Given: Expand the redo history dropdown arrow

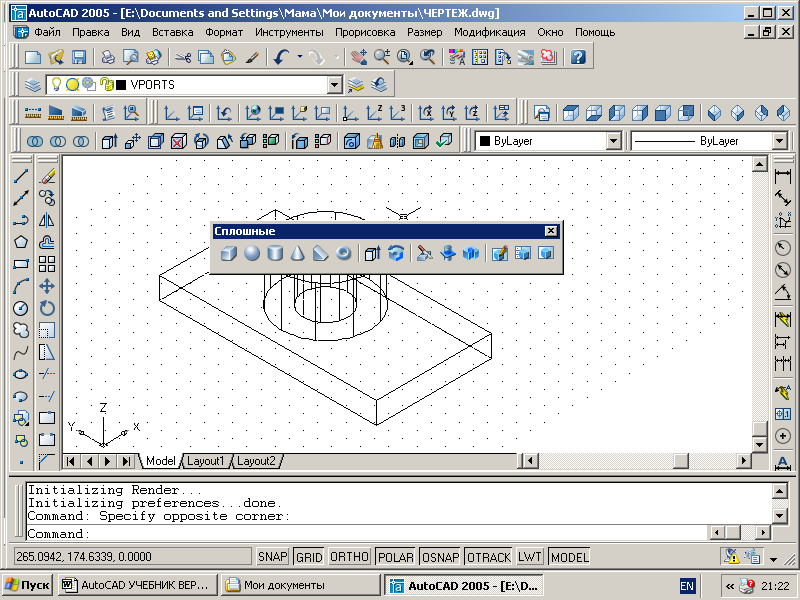Looking at the screenshot, I should [336, 57].
